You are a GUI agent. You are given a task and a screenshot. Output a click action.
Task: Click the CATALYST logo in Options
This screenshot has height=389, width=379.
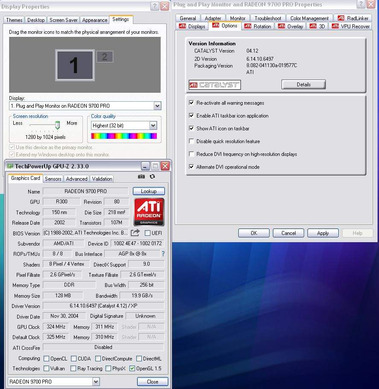tap(215, 85)
